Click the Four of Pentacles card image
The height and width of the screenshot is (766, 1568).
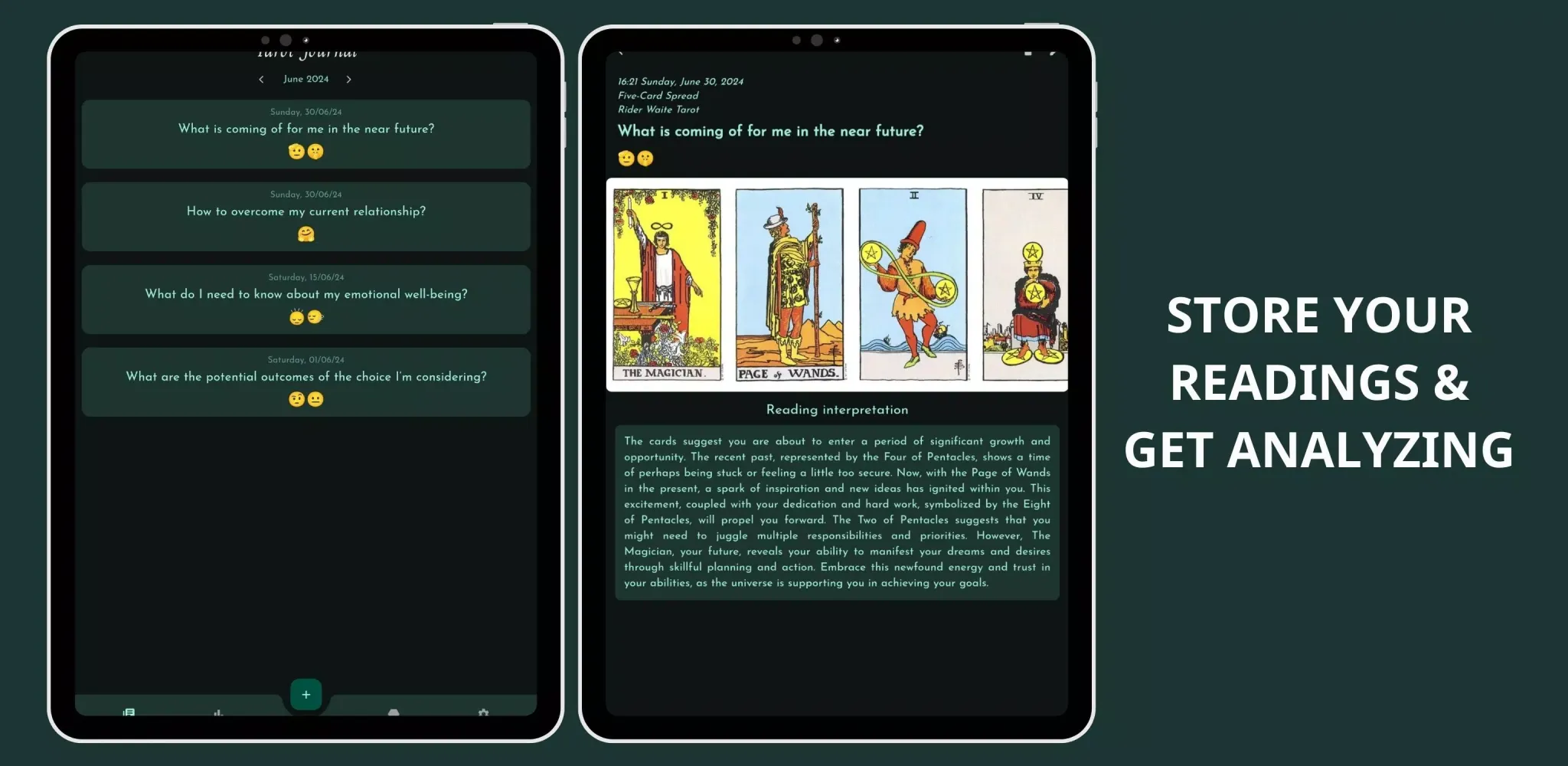tap(1025, 285)
